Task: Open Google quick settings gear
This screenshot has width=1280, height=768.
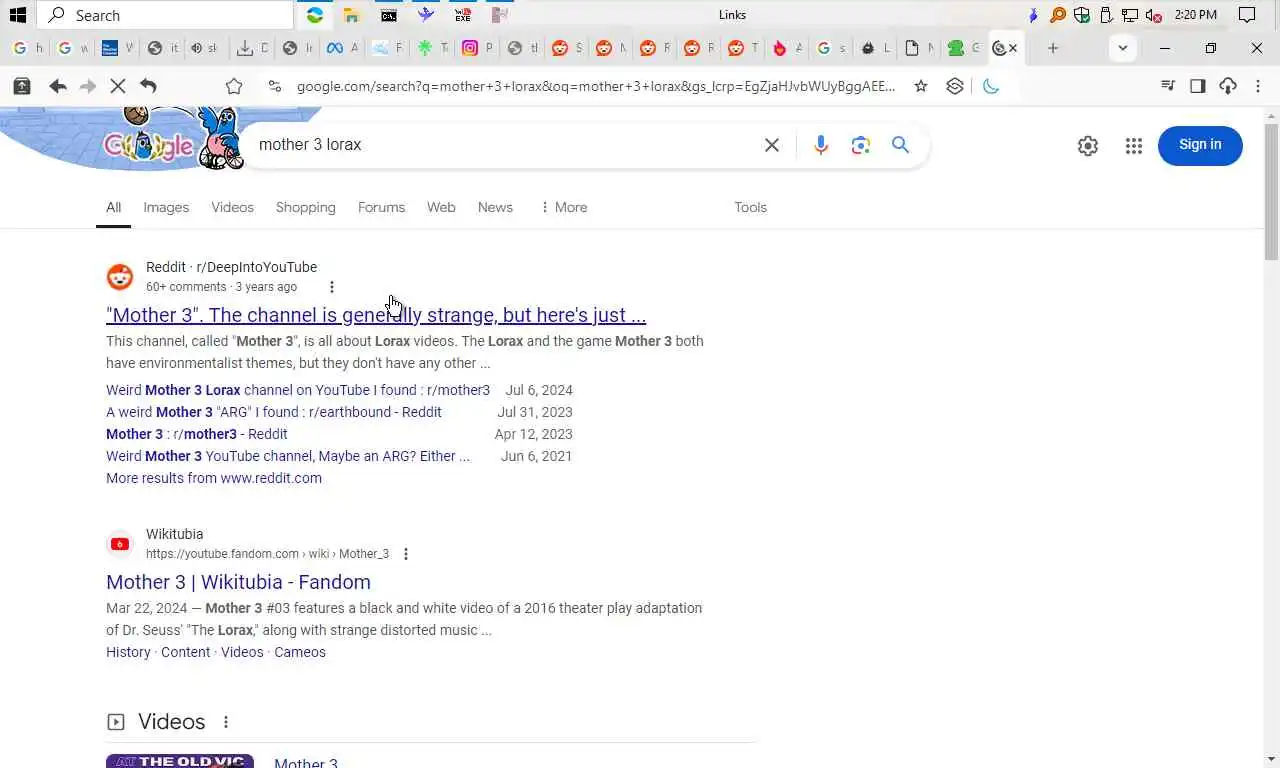Action: 1088,146
